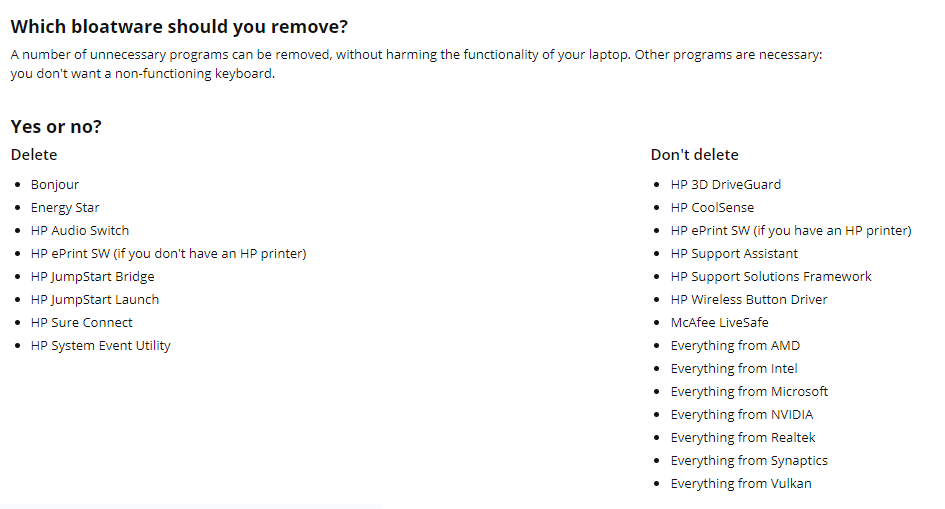945x509 pixels.
Task: Click 'HP JumpStart Launch' text
Action: (x=95, y=299)
